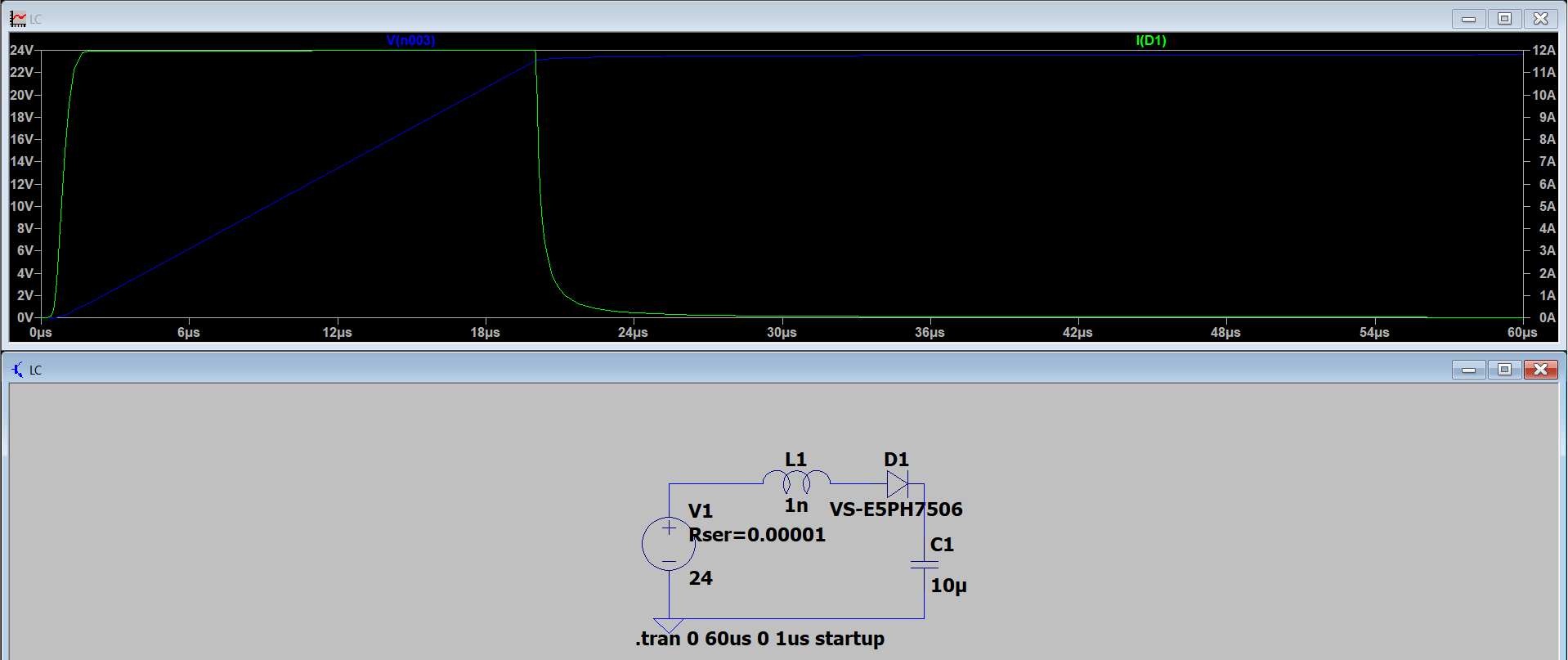Click the 10µ capacitor value
Screen dimensions: 1568x660
click(948, 586)
